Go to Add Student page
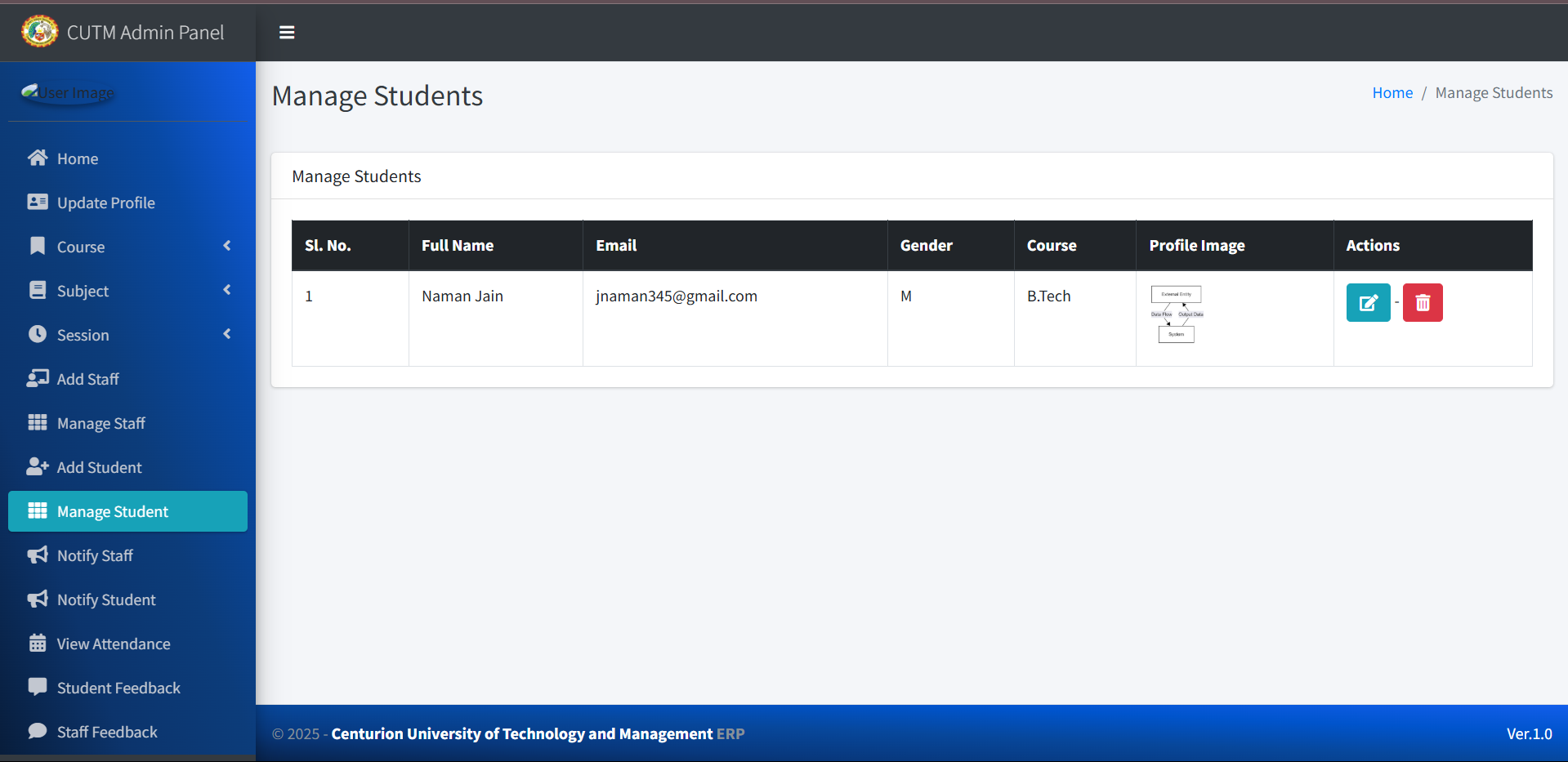1568x762 pixels. [127, 467]
